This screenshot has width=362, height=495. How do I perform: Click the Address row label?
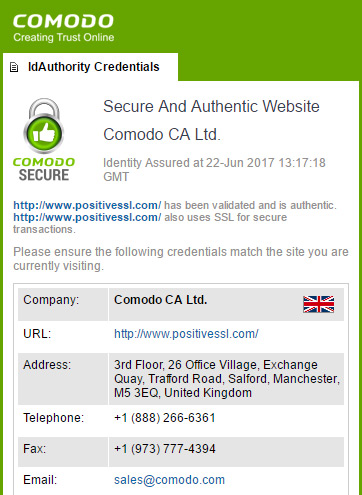pos(47,365)
